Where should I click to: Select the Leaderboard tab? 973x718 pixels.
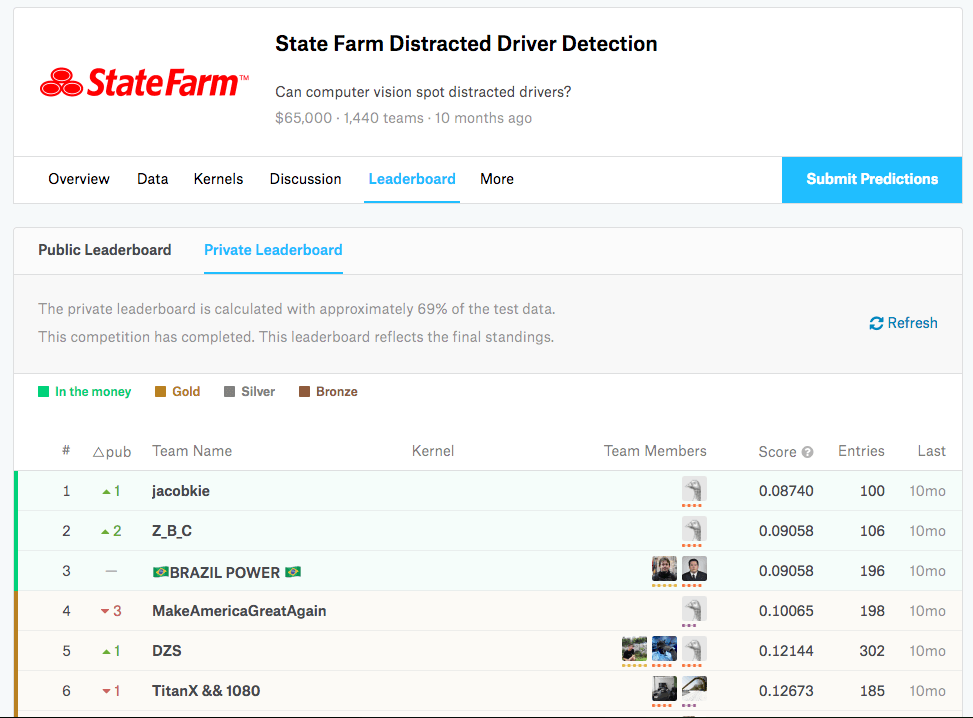(412, 179)
